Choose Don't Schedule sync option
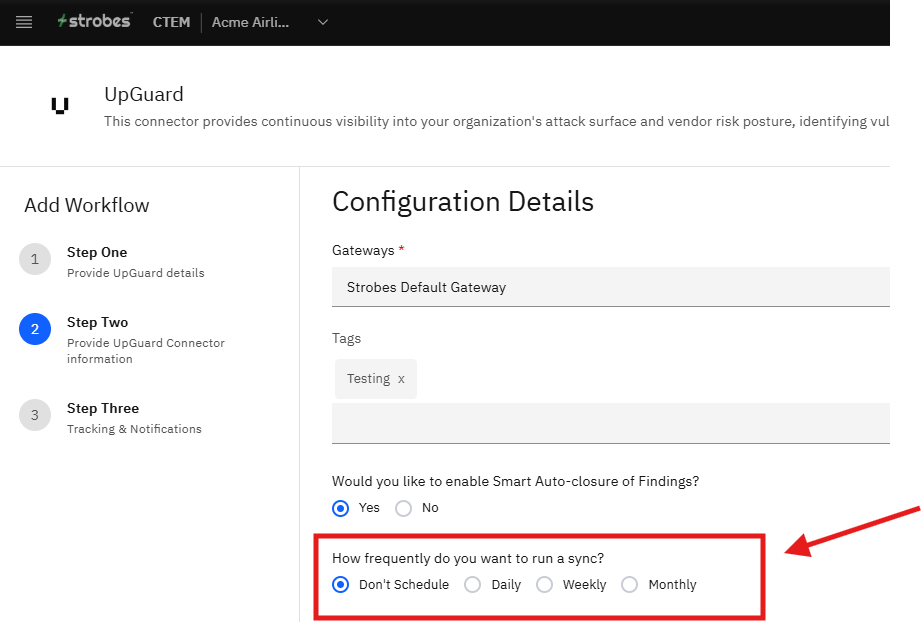Viewport: 922px width, 622px height. tap(340, 584)
